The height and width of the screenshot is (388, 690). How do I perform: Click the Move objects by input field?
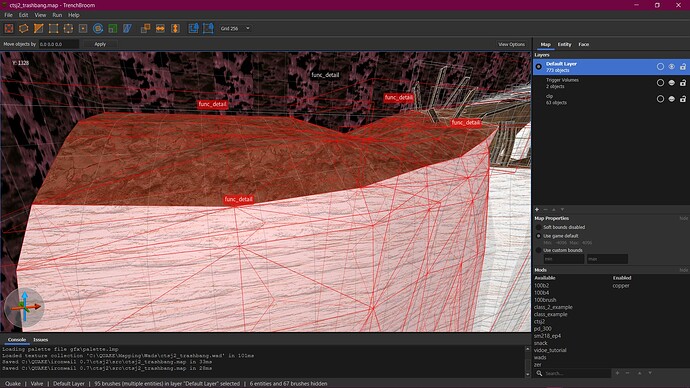(x=59, y=44)
